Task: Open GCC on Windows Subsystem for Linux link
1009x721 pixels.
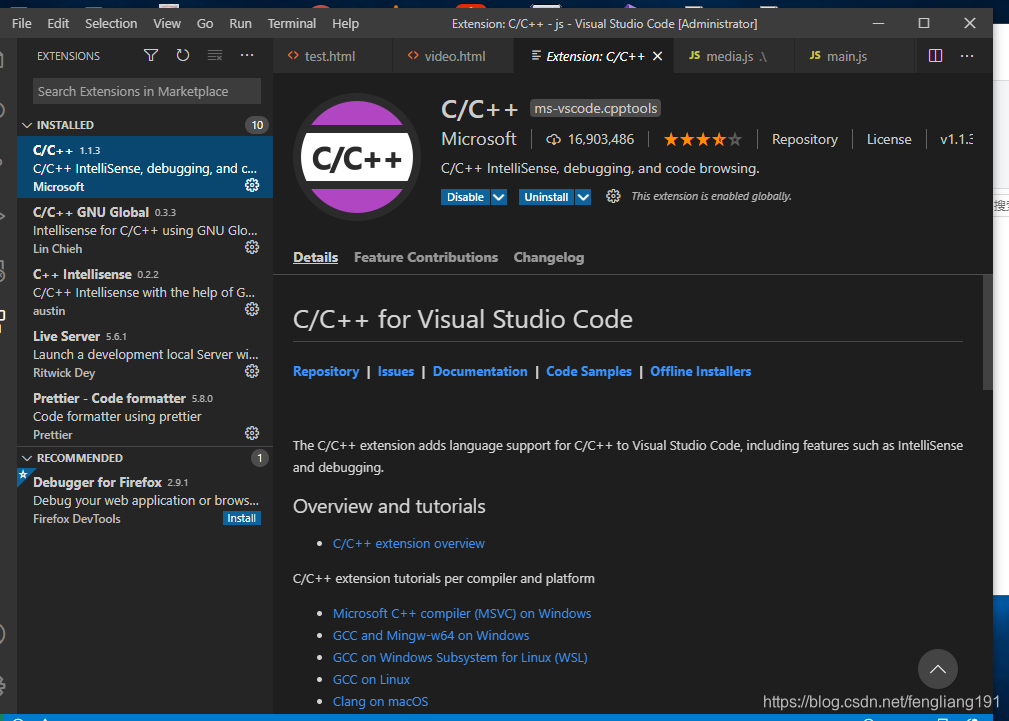Action: click(460, 657)
